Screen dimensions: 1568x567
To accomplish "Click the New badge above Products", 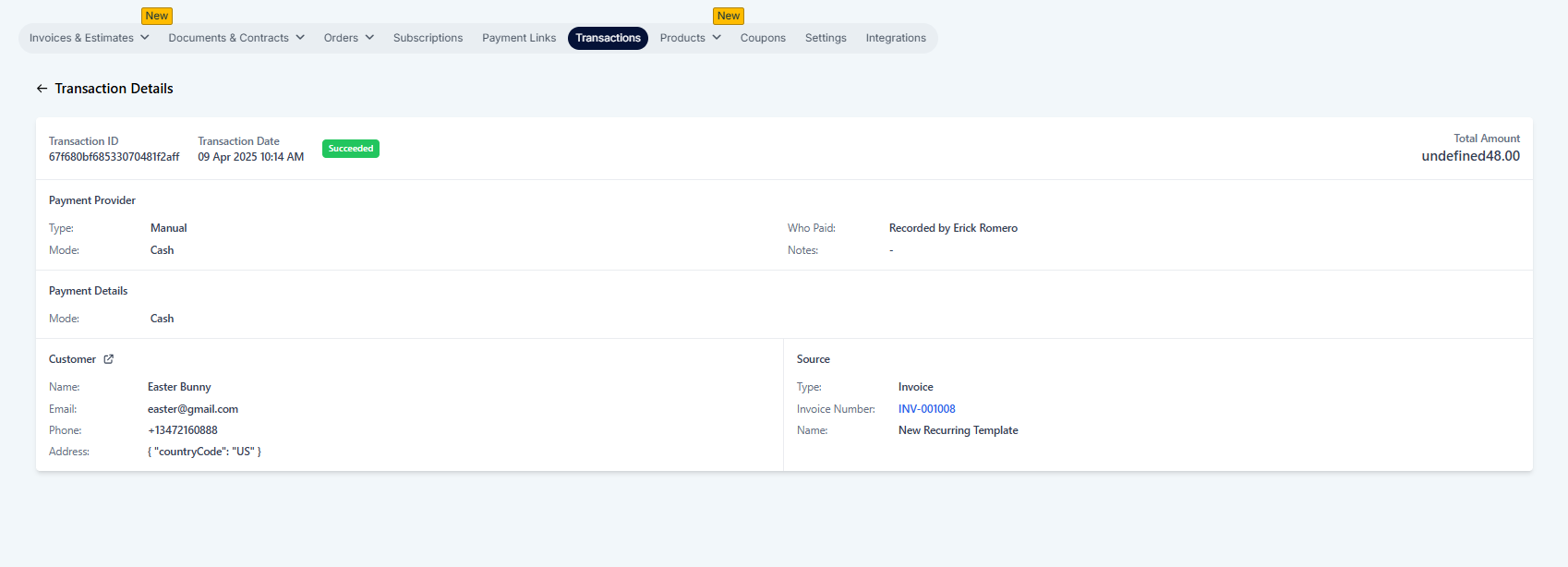I will coord(729,16).
